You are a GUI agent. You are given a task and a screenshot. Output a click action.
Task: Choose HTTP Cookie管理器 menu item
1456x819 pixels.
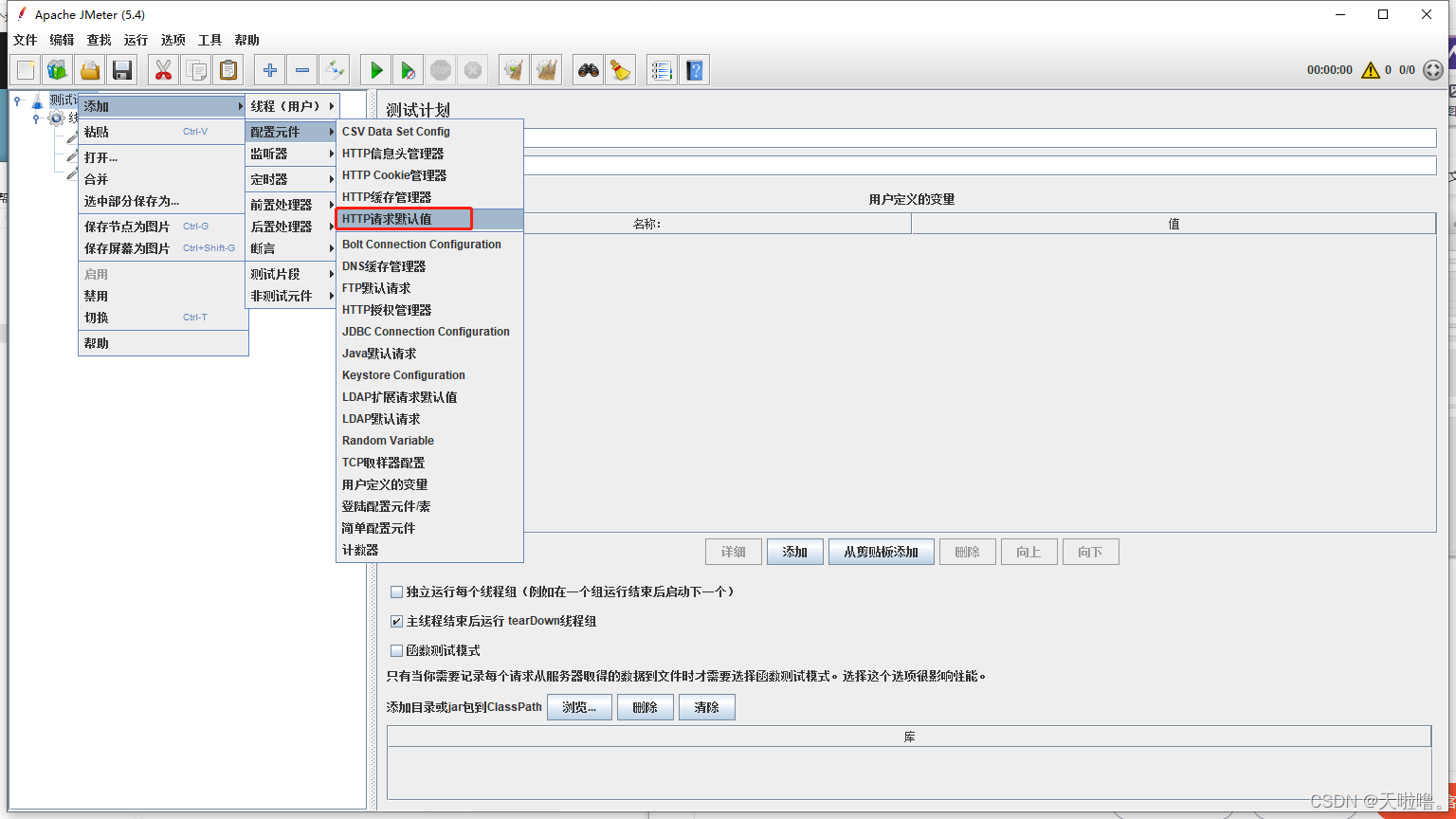(429, 175)
